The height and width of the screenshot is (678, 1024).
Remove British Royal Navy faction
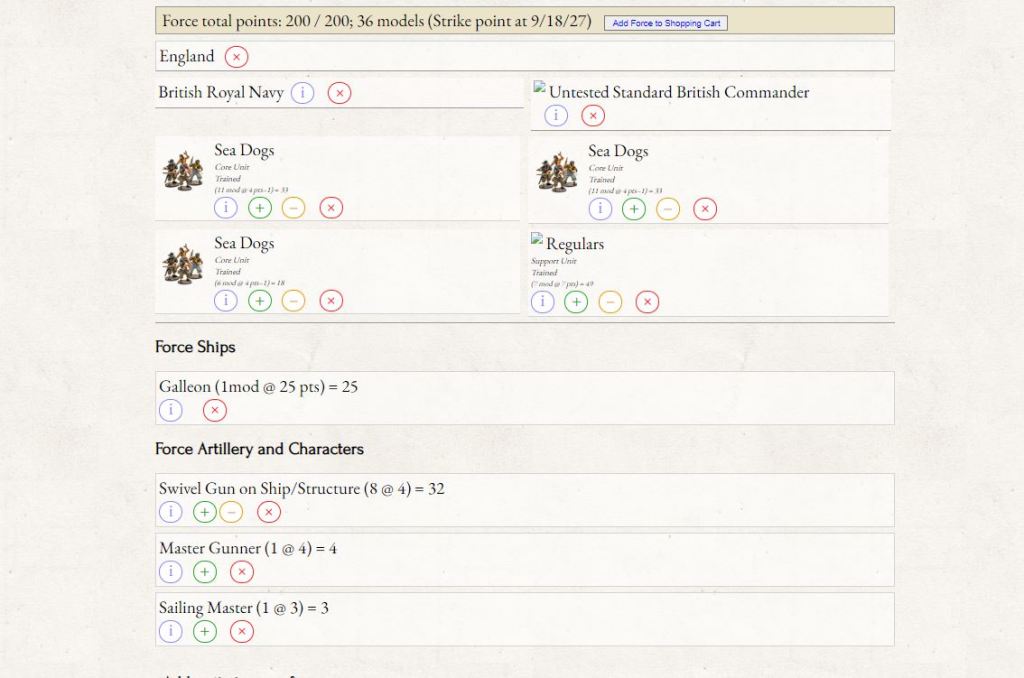pos(339,93)
